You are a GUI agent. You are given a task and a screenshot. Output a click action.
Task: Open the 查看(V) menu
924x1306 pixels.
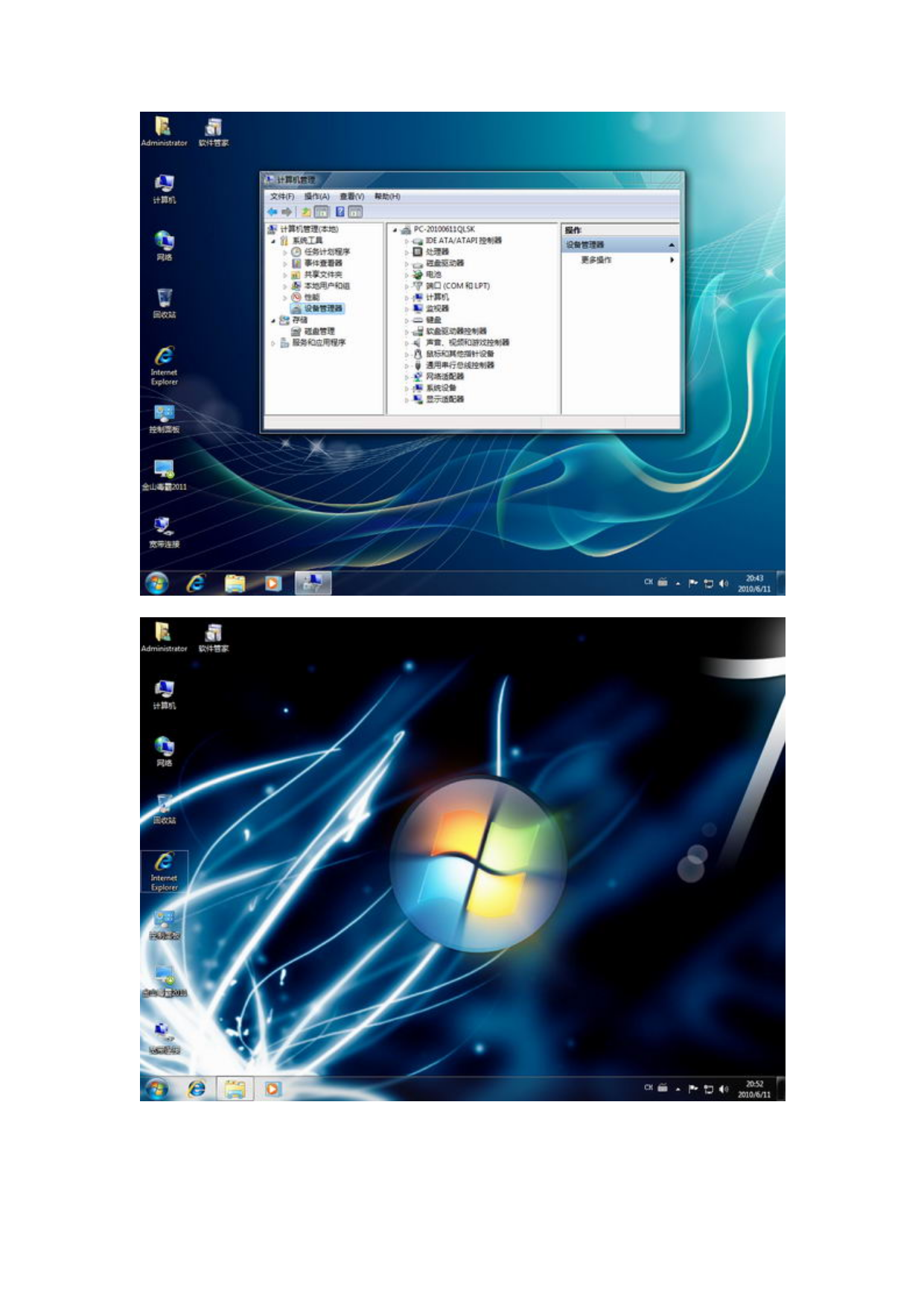351,197
